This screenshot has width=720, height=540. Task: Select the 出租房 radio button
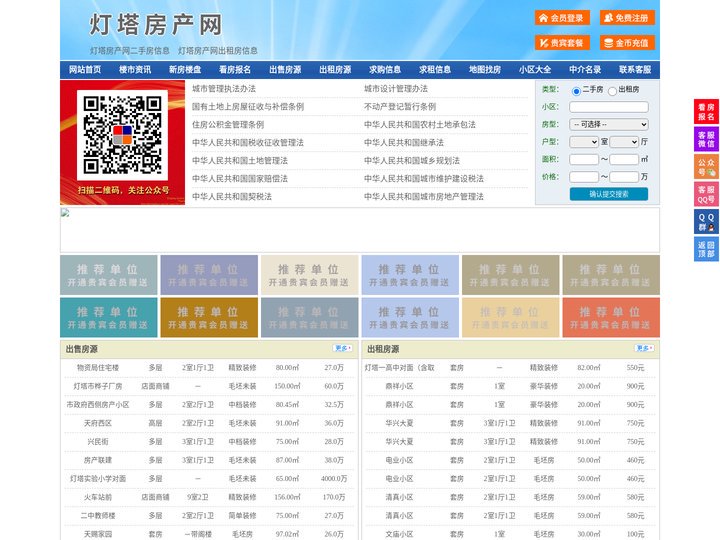pos(612,91)
